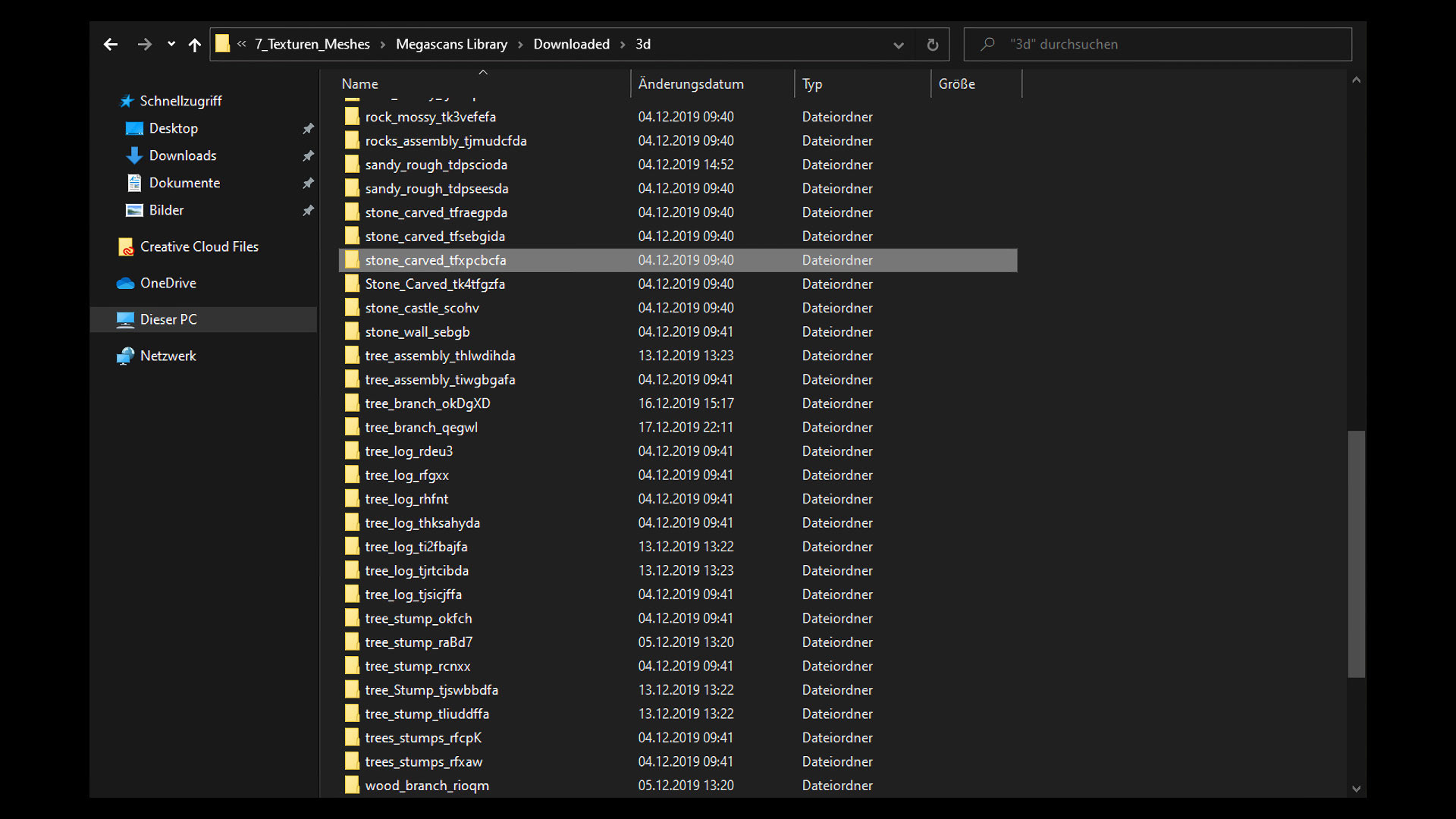Open Netzwerk in the sidebar
Screen dimensions: 1456x819
168,356
